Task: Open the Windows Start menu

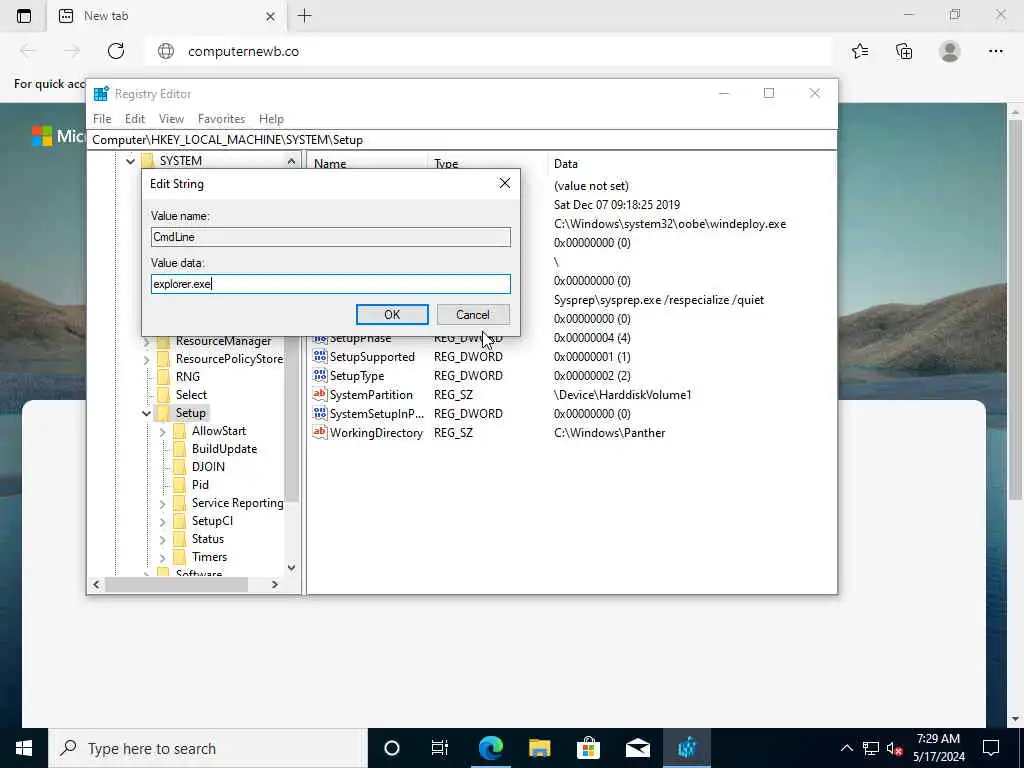Action: click(24, 748)
